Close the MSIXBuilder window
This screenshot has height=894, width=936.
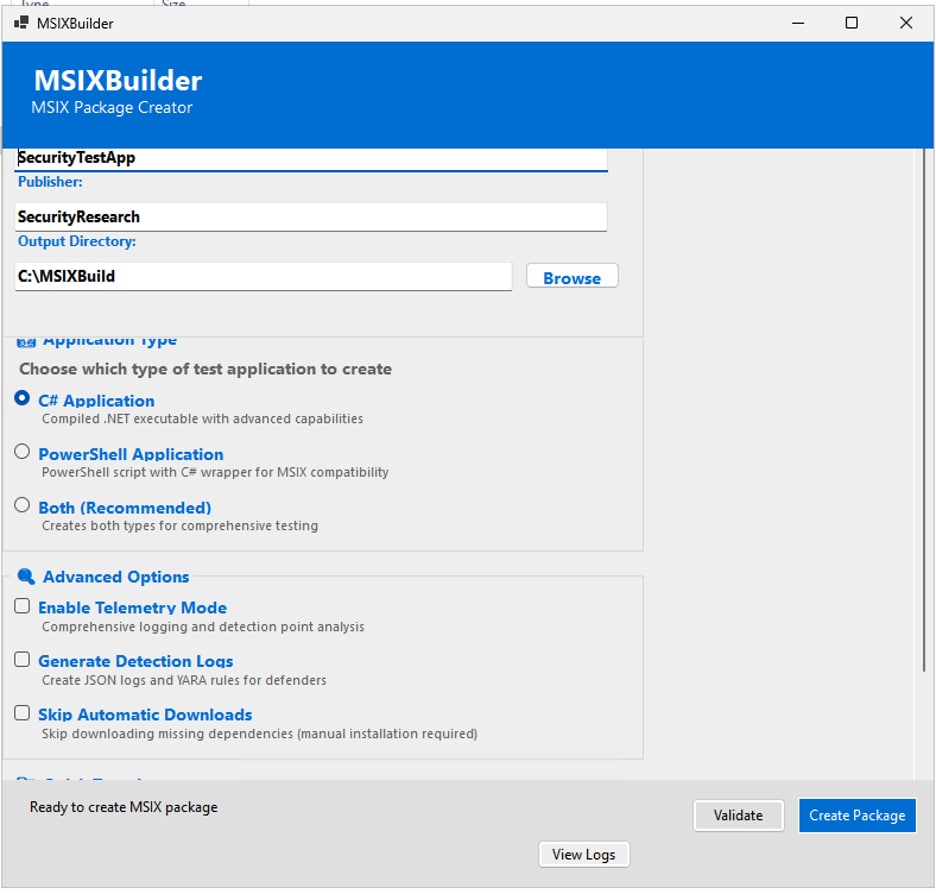pyautogui.click(x=906, y=23)
